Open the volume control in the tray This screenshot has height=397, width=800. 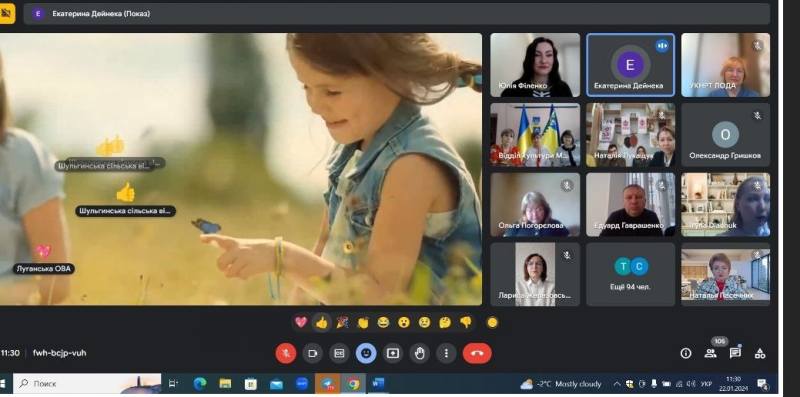pyautogui.click(x=691, y=384)
